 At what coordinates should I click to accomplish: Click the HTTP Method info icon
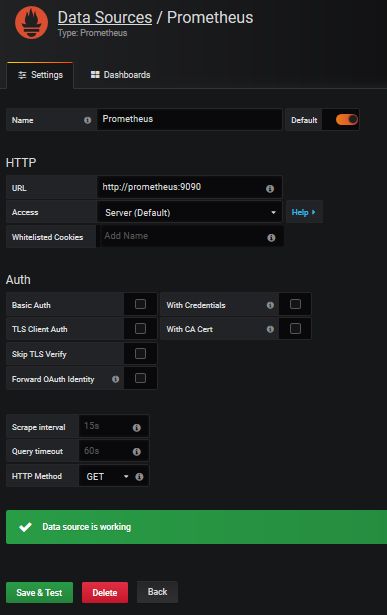(x=139, y=477)
